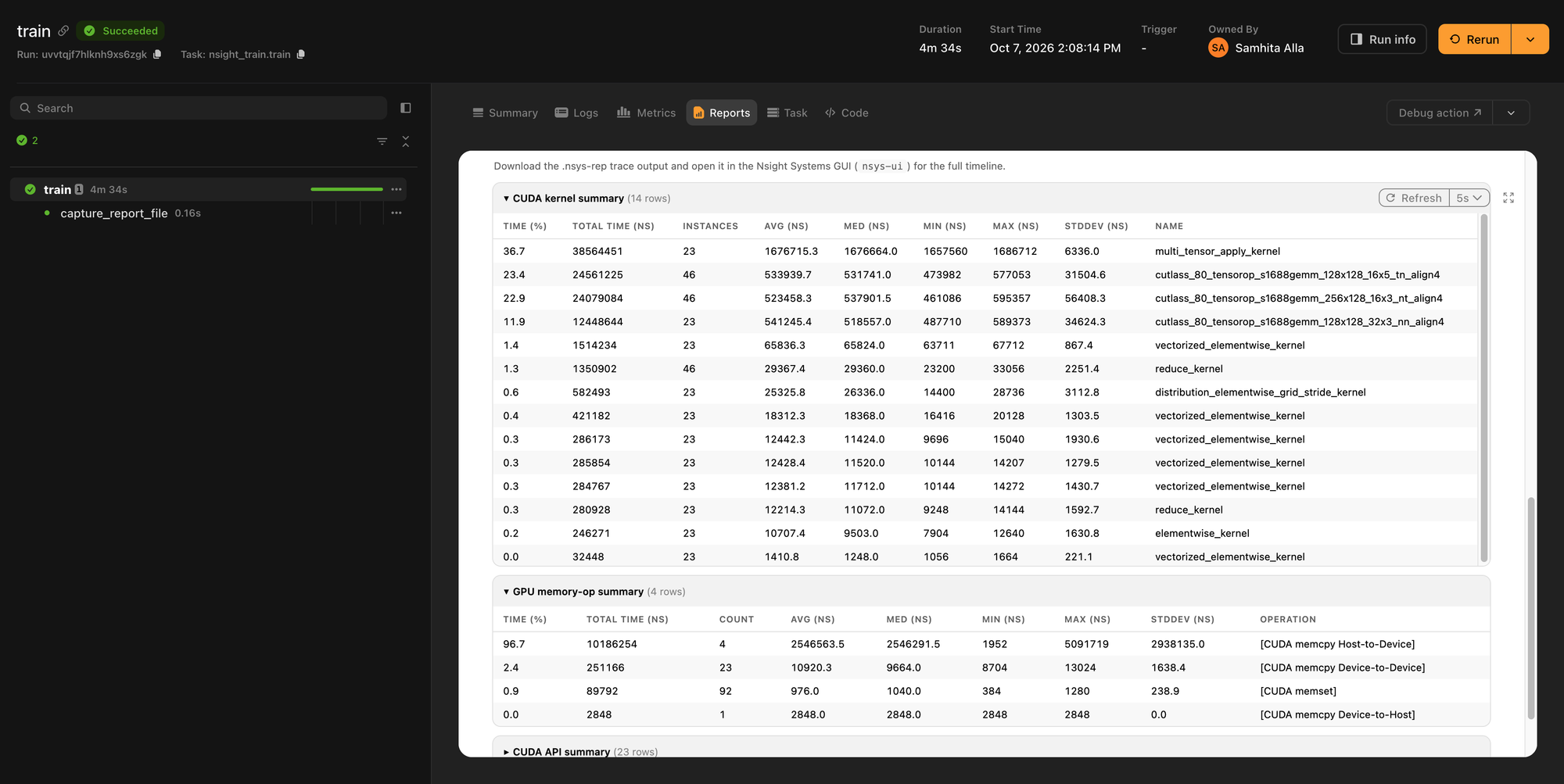Copy the task name nsight_train.train
Screen dimensions: 1564x784
point(301,54)
